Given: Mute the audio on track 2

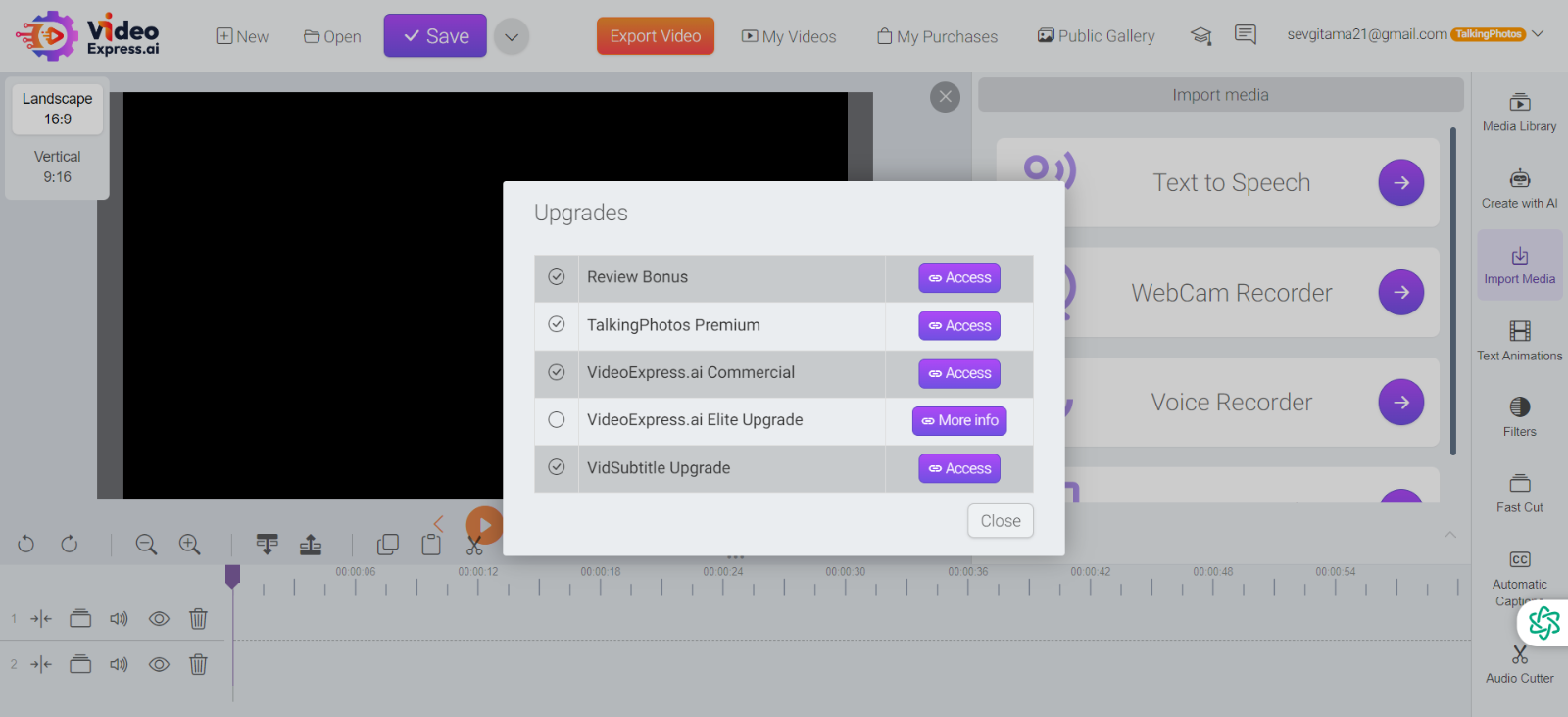Looking at the screenshot, I should tap(119, 665).
